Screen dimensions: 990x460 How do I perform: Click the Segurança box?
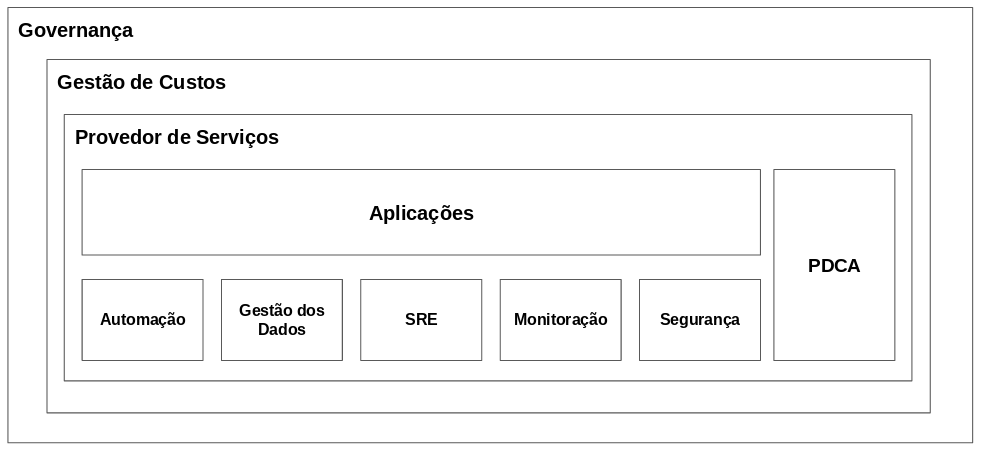tap(700, 320)
